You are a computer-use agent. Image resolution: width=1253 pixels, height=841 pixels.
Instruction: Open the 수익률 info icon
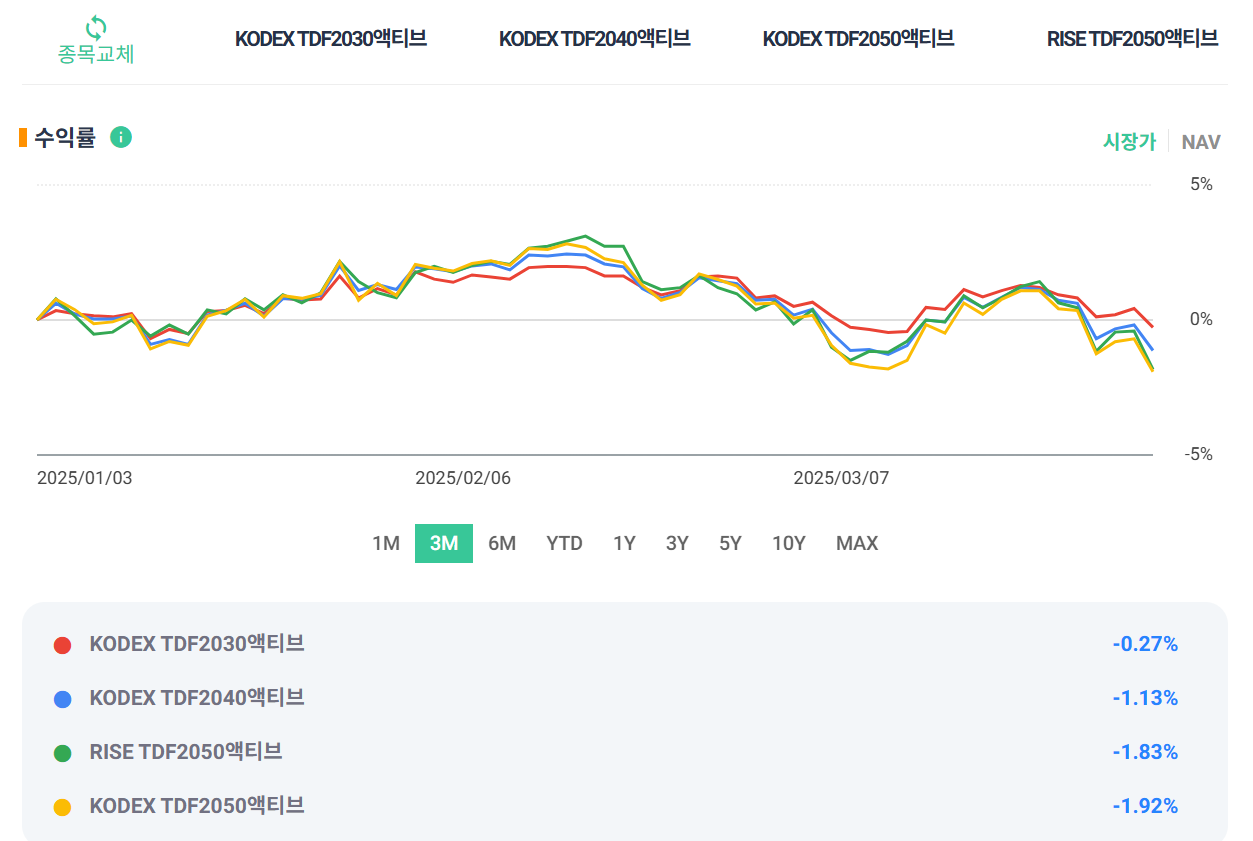click(x=121, y=137)
